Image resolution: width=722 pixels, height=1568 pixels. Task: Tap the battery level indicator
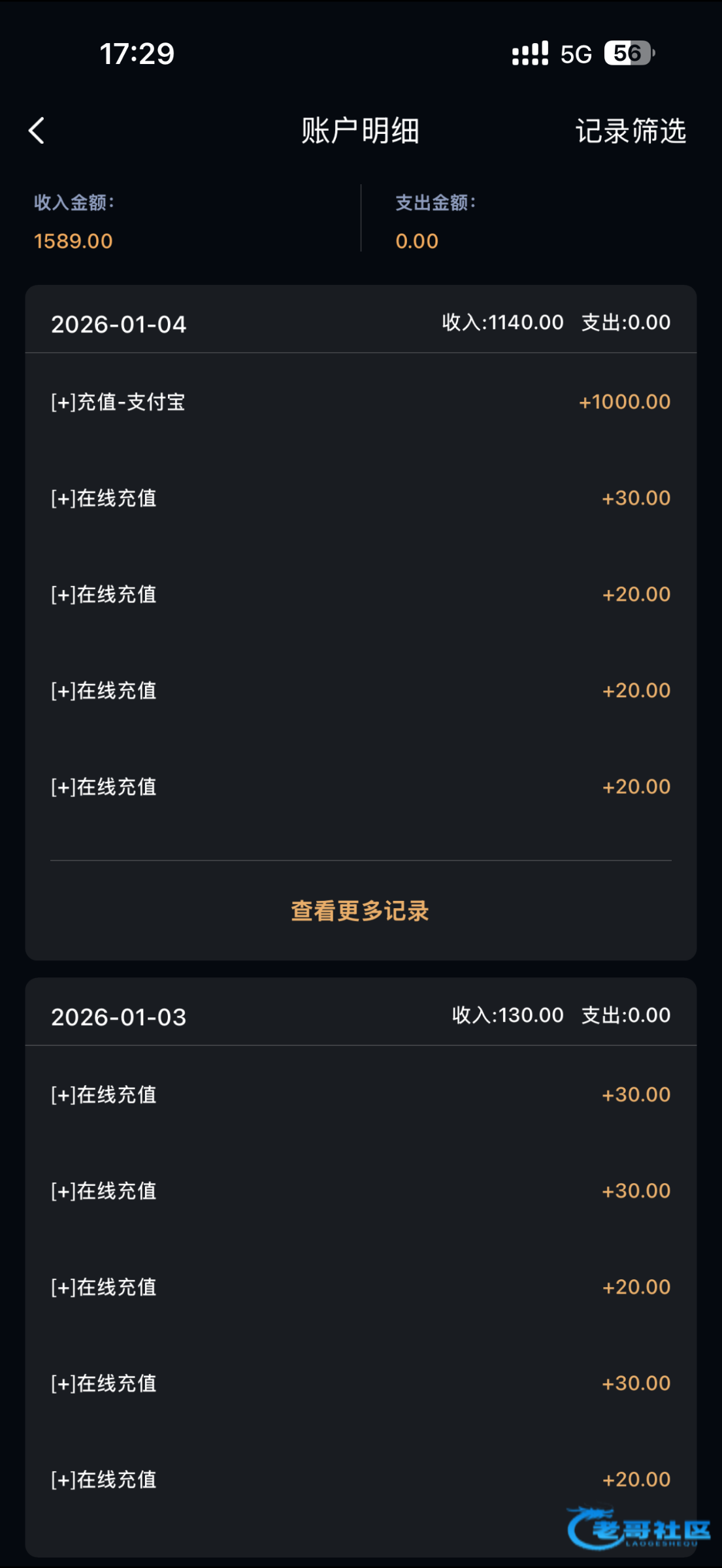(x=629, y=54)
